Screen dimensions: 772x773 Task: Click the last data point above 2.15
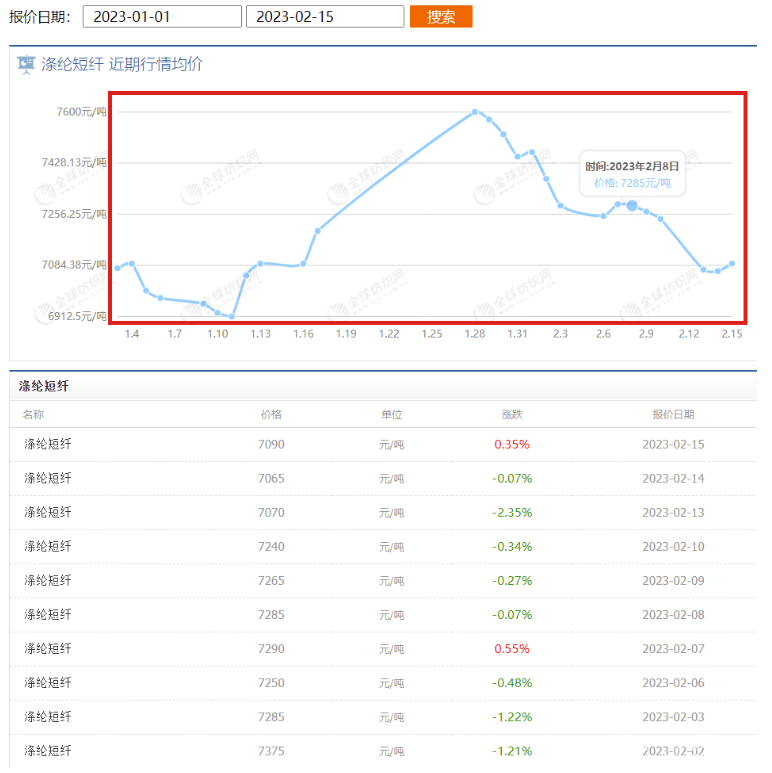[732, 263]
